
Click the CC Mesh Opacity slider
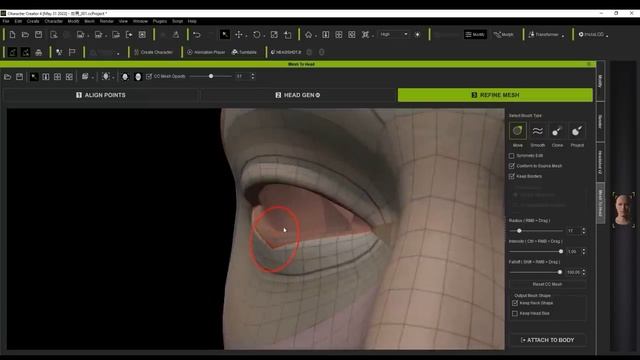211,76
